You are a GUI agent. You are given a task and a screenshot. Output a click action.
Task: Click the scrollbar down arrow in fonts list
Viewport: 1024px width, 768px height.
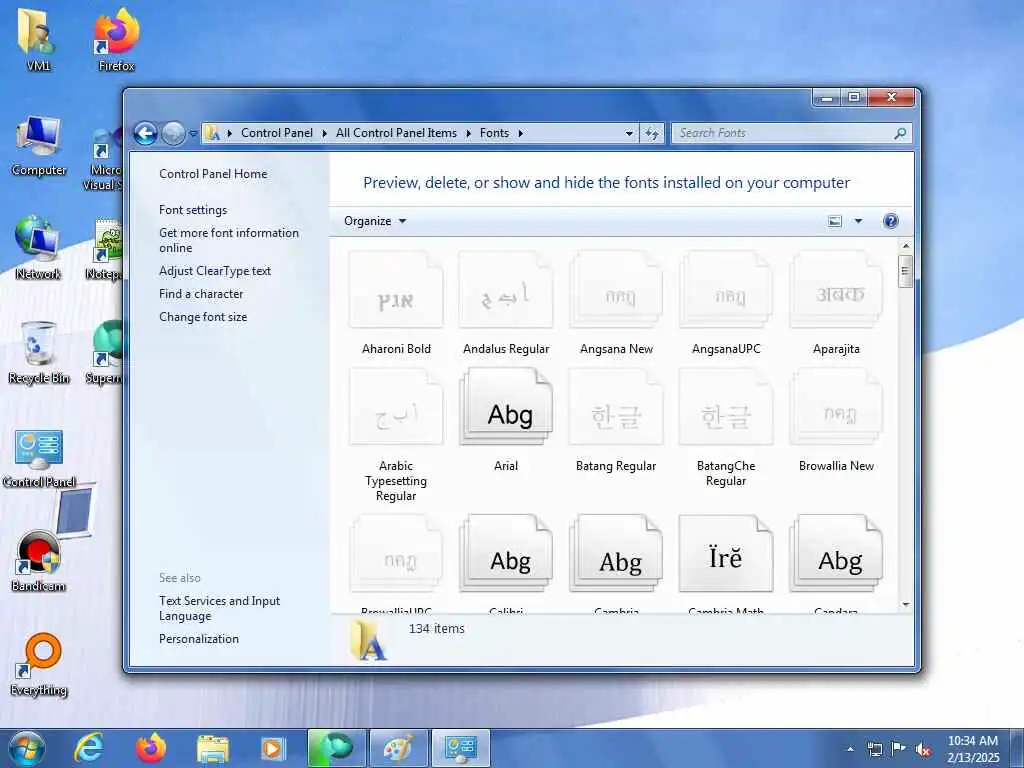(x=906, y=604)
